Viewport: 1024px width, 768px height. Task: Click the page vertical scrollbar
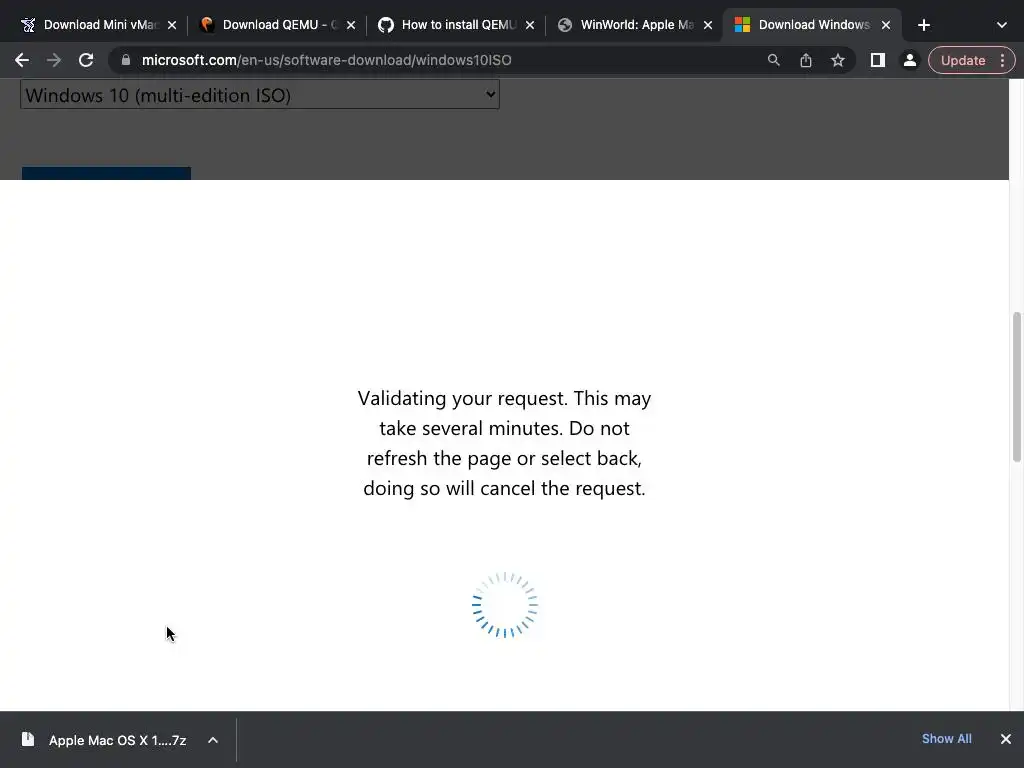(1016, 387)
